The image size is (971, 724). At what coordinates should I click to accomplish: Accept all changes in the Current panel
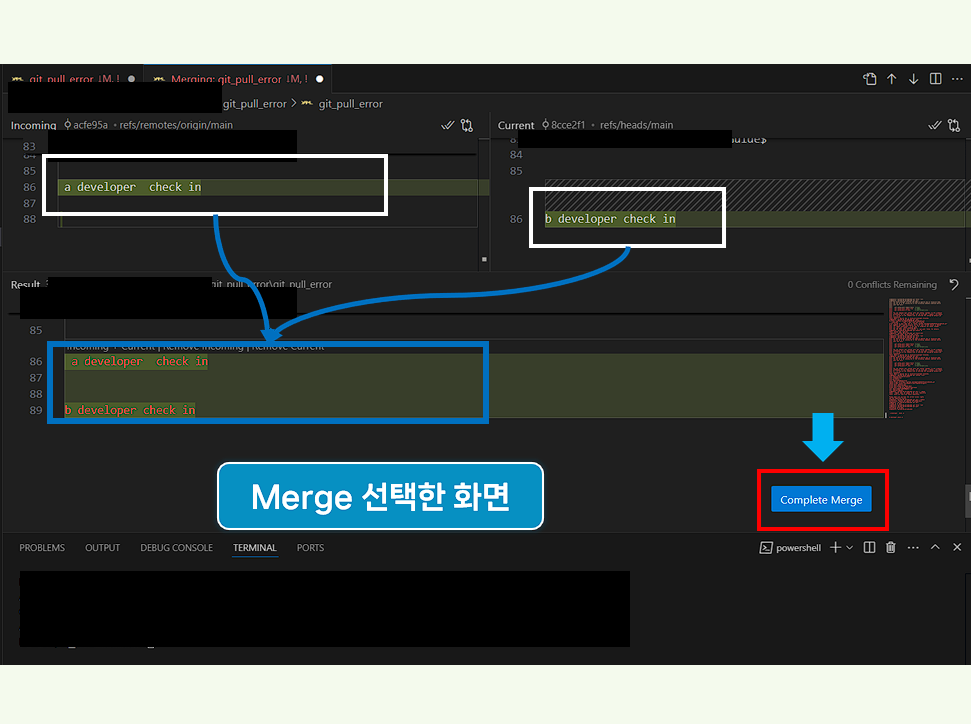click(x=934, y=125)
